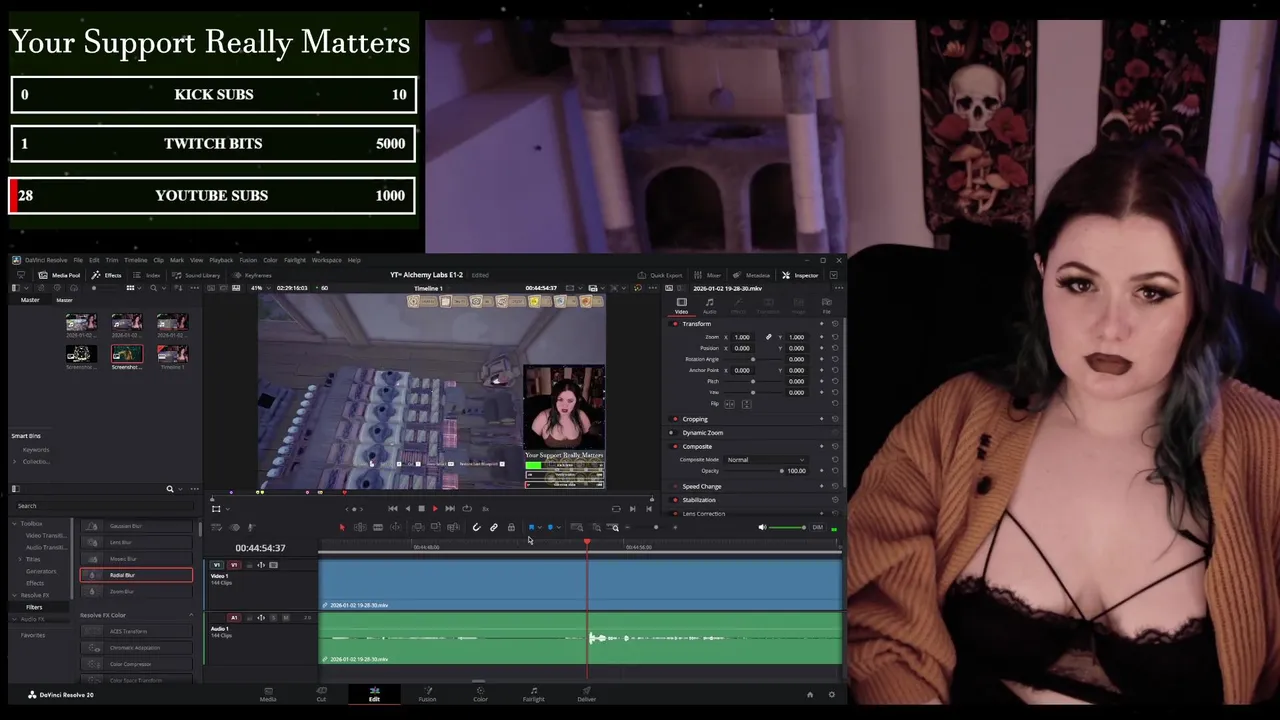Collapse the Toolbox tree item
The height and width of the screenshot is (720, 1280).
[x=15, y=523]
